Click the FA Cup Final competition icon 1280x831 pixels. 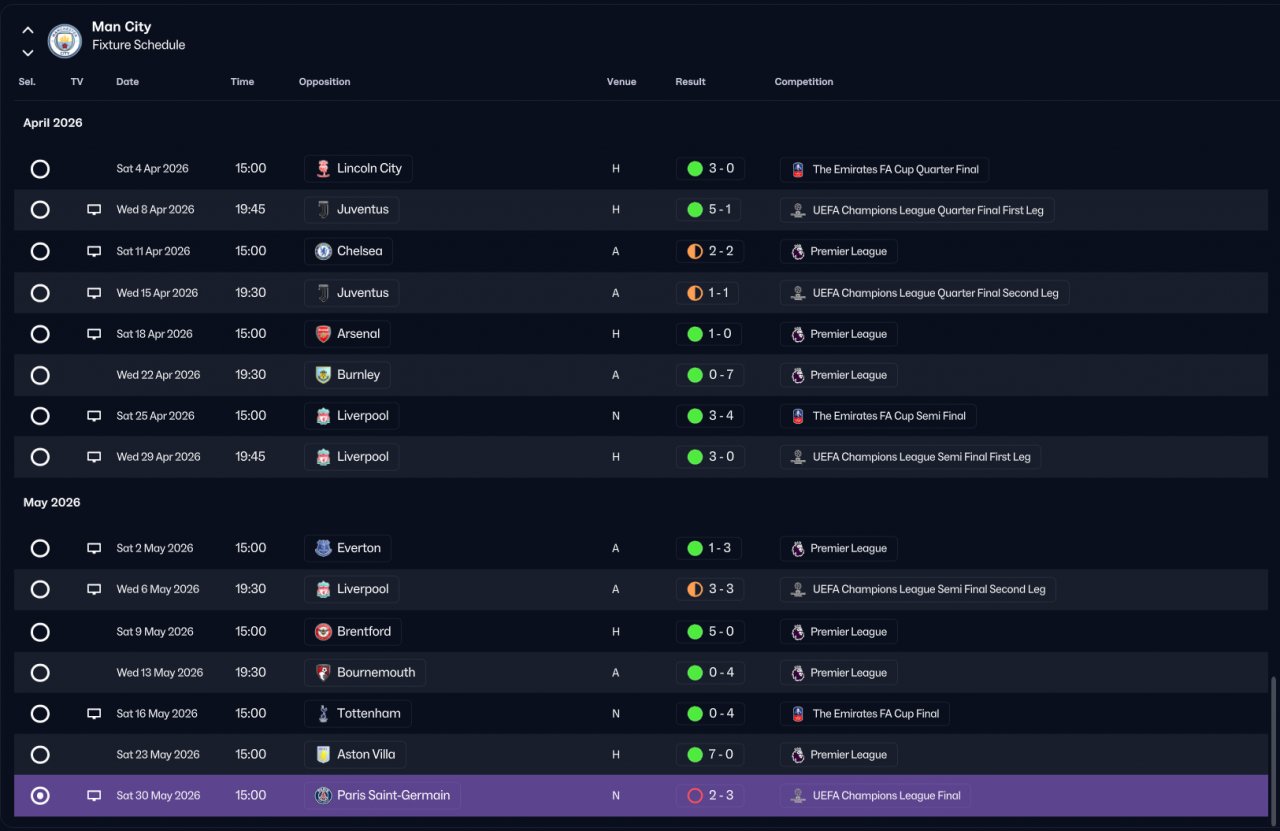coord(798,714)
